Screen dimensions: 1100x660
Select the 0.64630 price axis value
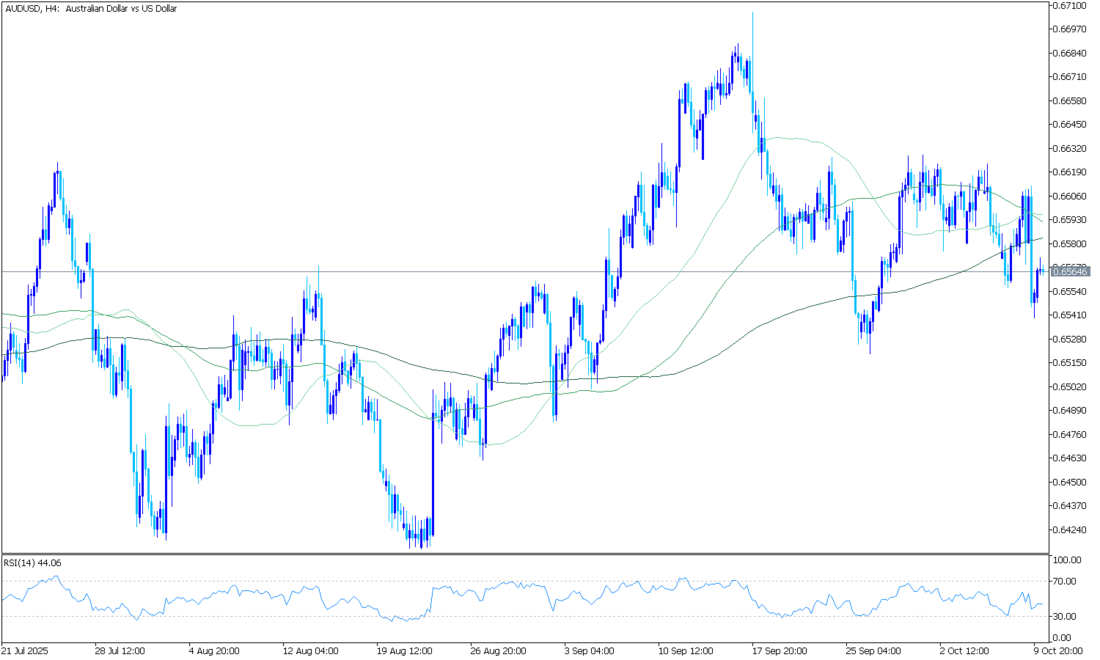(1071, 458)
